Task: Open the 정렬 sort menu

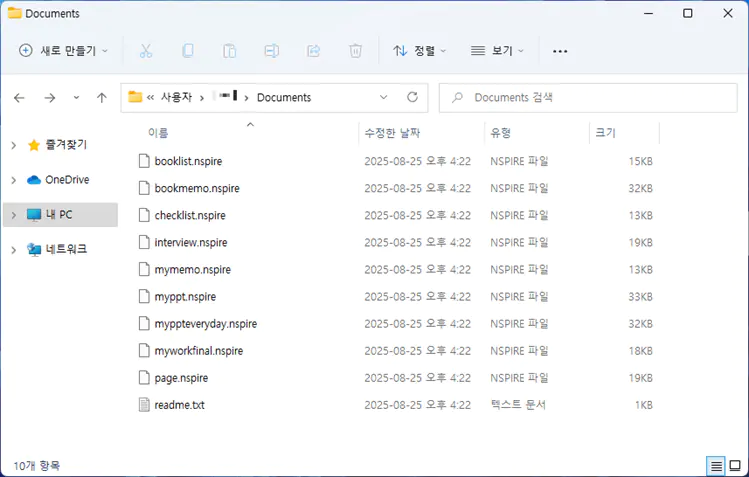Action: (419, 50)
